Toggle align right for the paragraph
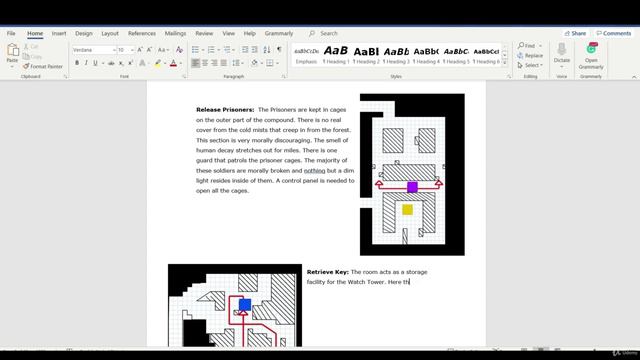Image resolution: width=640 pixels, height=360 pixels. click(214, 63)
